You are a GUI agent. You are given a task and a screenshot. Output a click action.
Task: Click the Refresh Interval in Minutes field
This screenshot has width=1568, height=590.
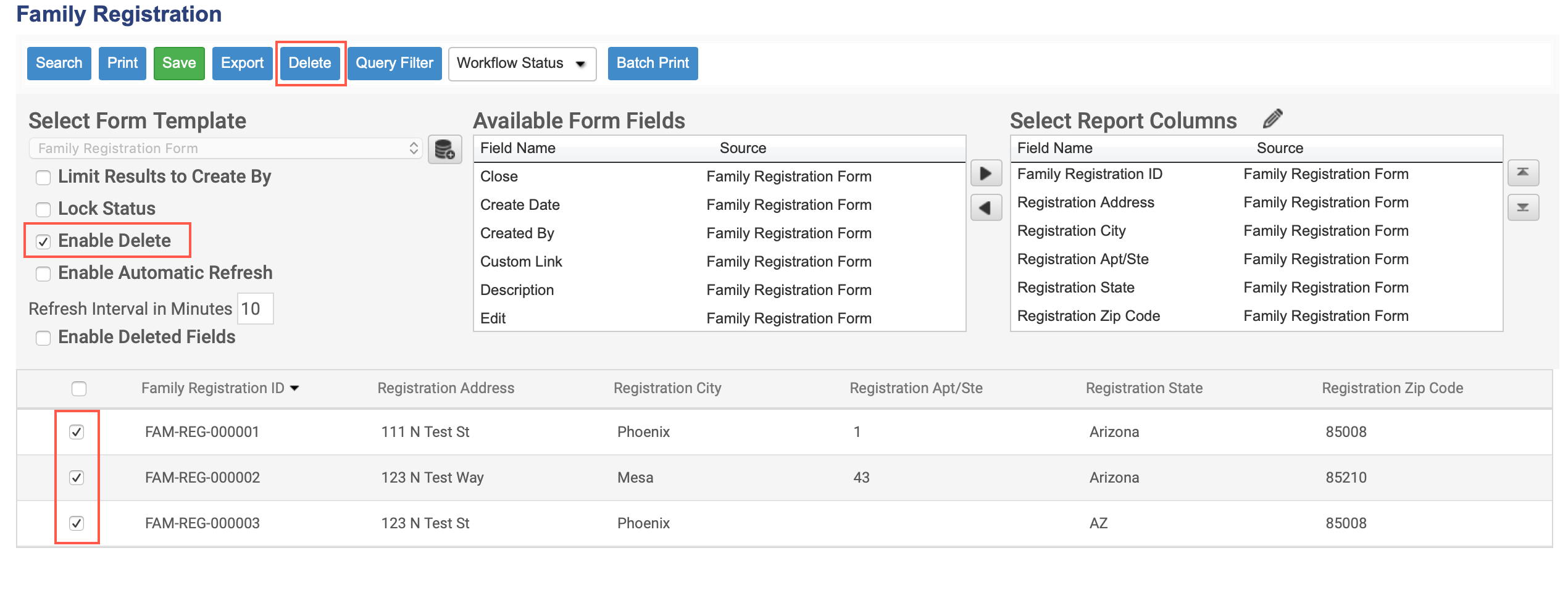[x=255, y=309]
